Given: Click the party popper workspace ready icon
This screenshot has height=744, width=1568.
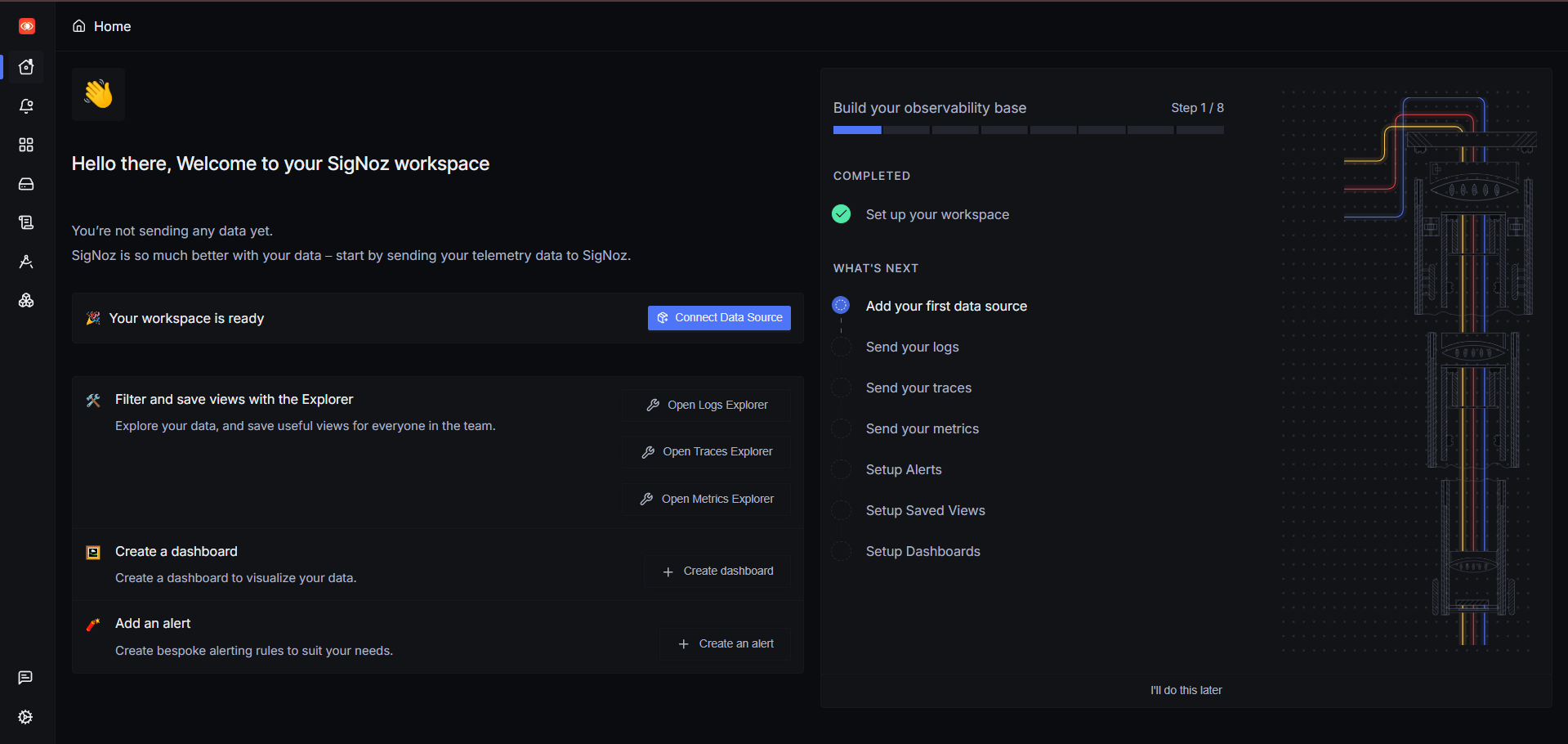Looking at the screenshot, I should pos(93,318).
